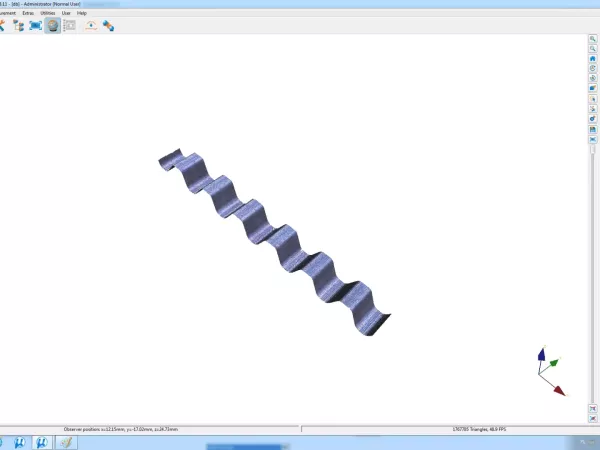The image size is (600, 450).
Task: Open the User menu
Action: [x=66, y=13]
